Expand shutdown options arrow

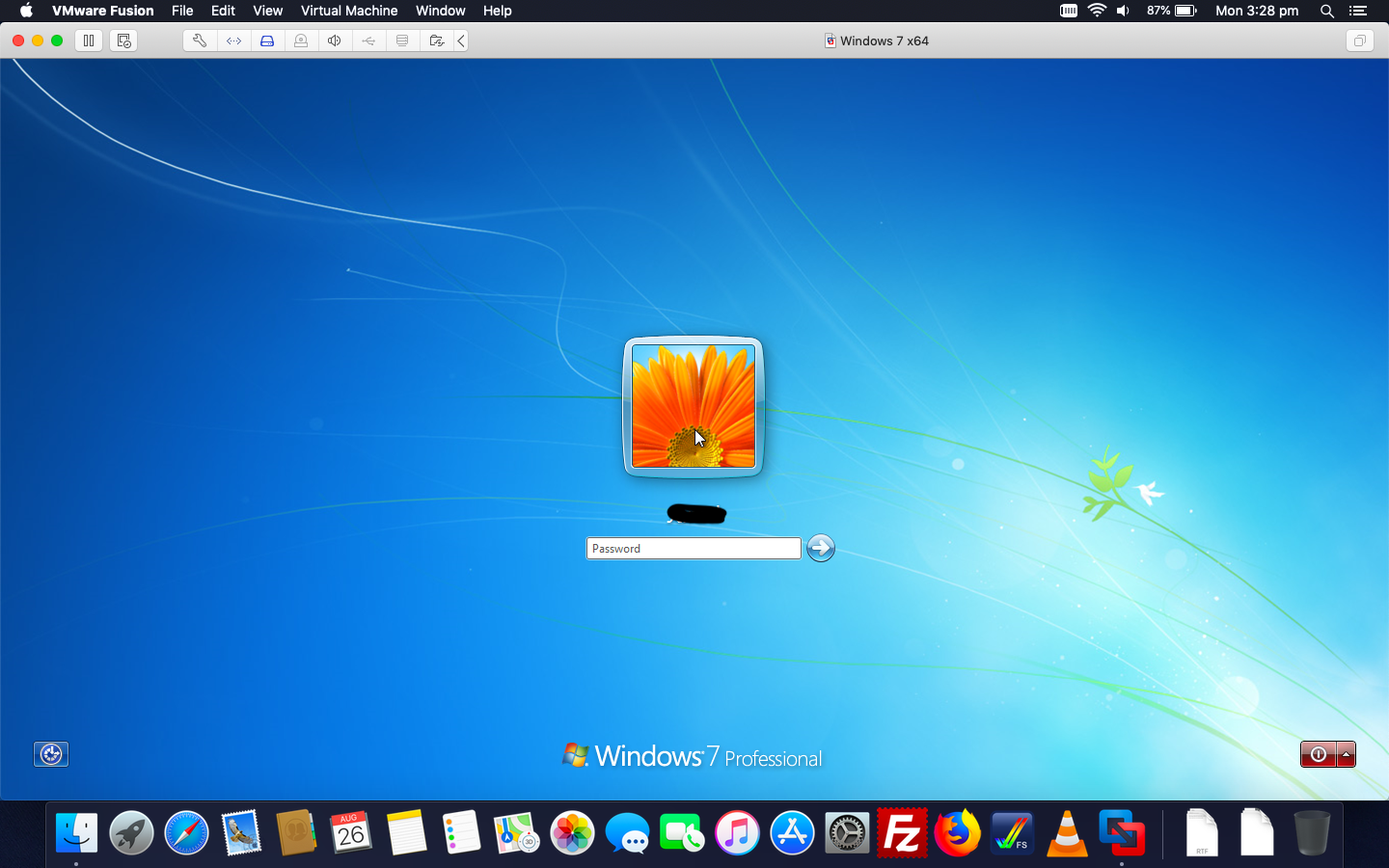pos(1347,754)
